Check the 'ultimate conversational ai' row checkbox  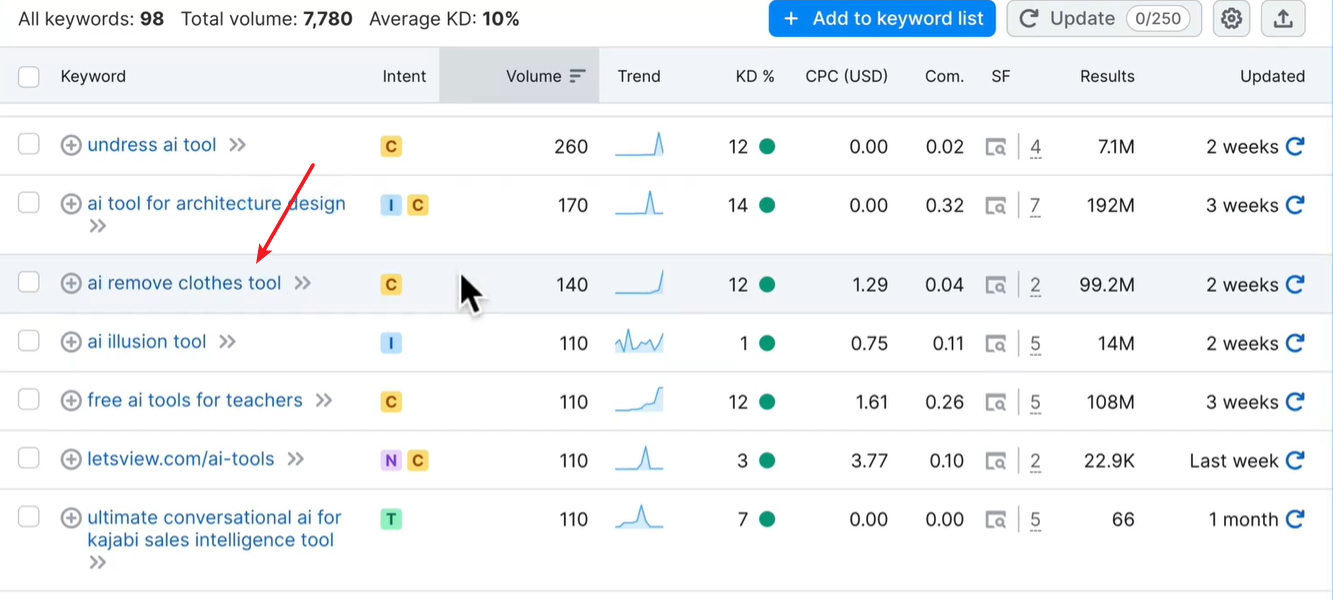point(29,517)
